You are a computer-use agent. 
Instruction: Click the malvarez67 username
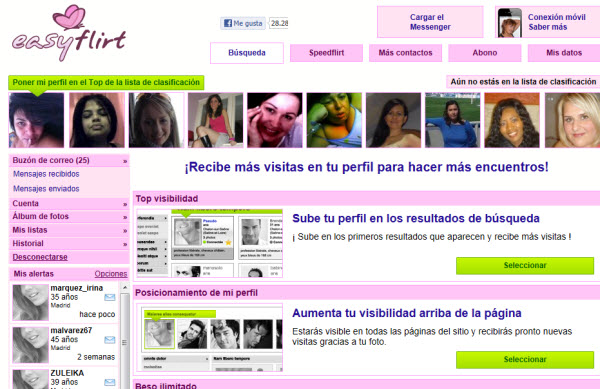pos(71,330)
